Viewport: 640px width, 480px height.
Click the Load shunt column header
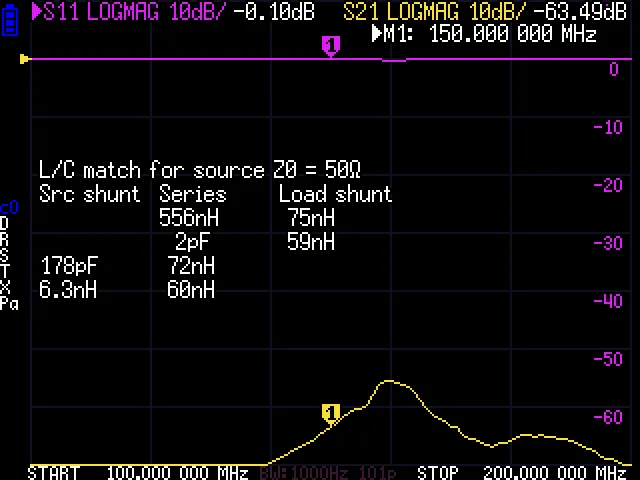(x=335, y=193)
